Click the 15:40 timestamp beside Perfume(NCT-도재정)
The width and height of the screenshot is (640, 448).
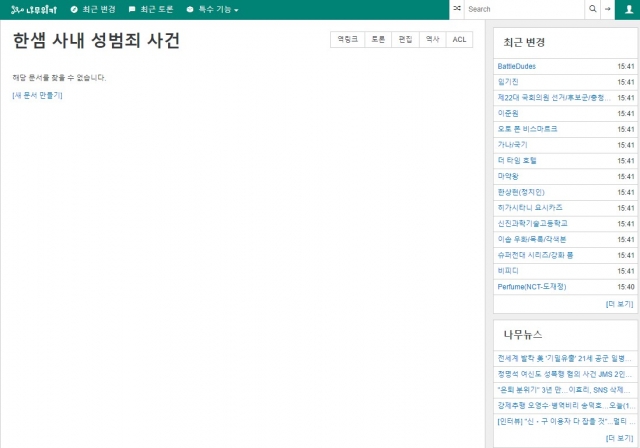pos(626,287)
